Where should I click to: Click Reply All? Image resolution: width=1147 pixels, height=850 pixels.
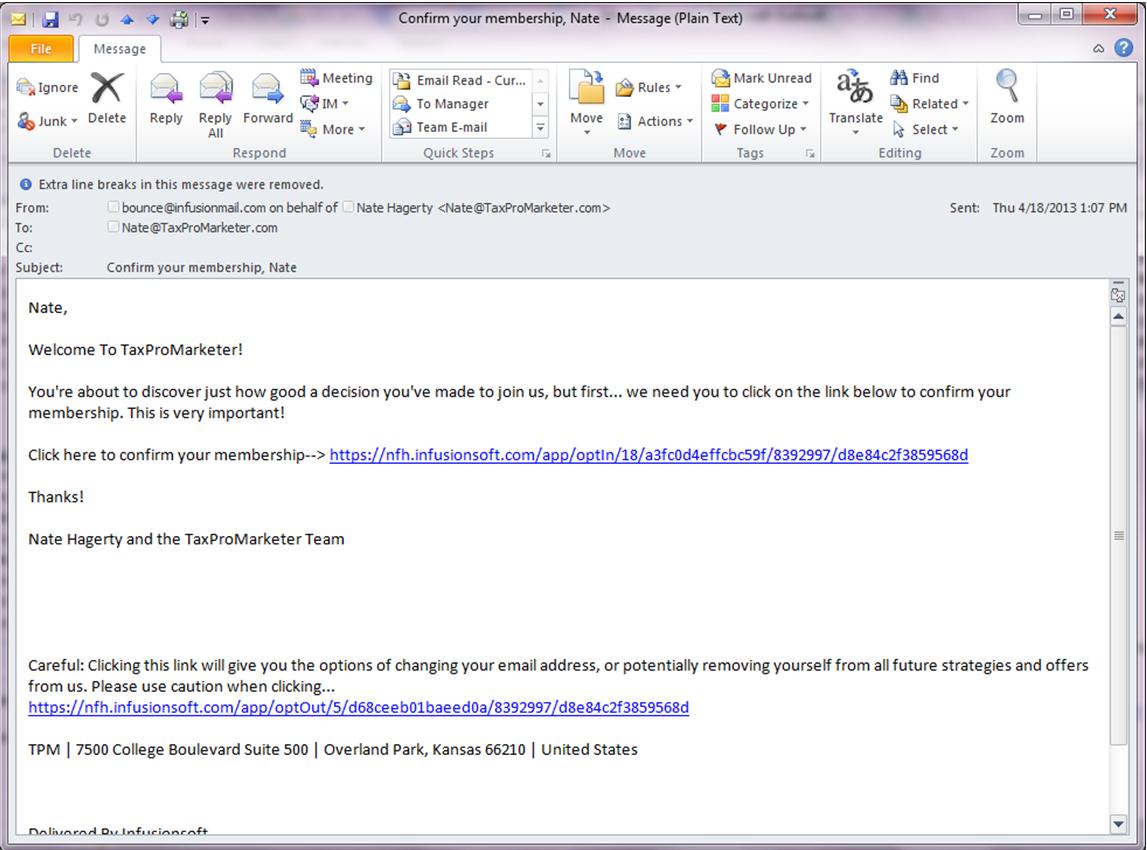click(215, 104)
